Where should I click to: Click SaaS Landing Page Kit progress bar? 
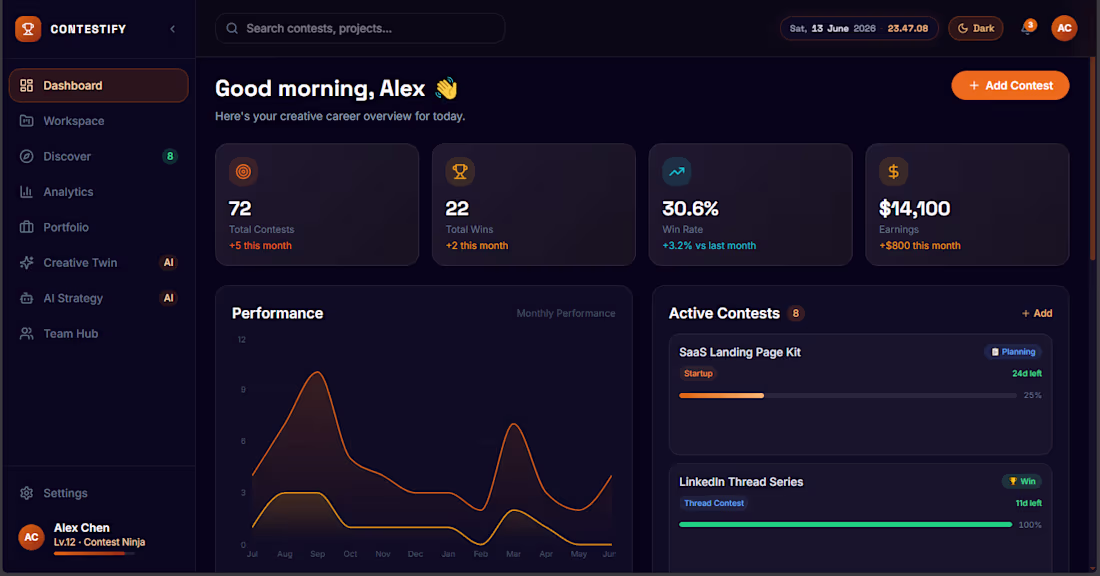[847, 396]
